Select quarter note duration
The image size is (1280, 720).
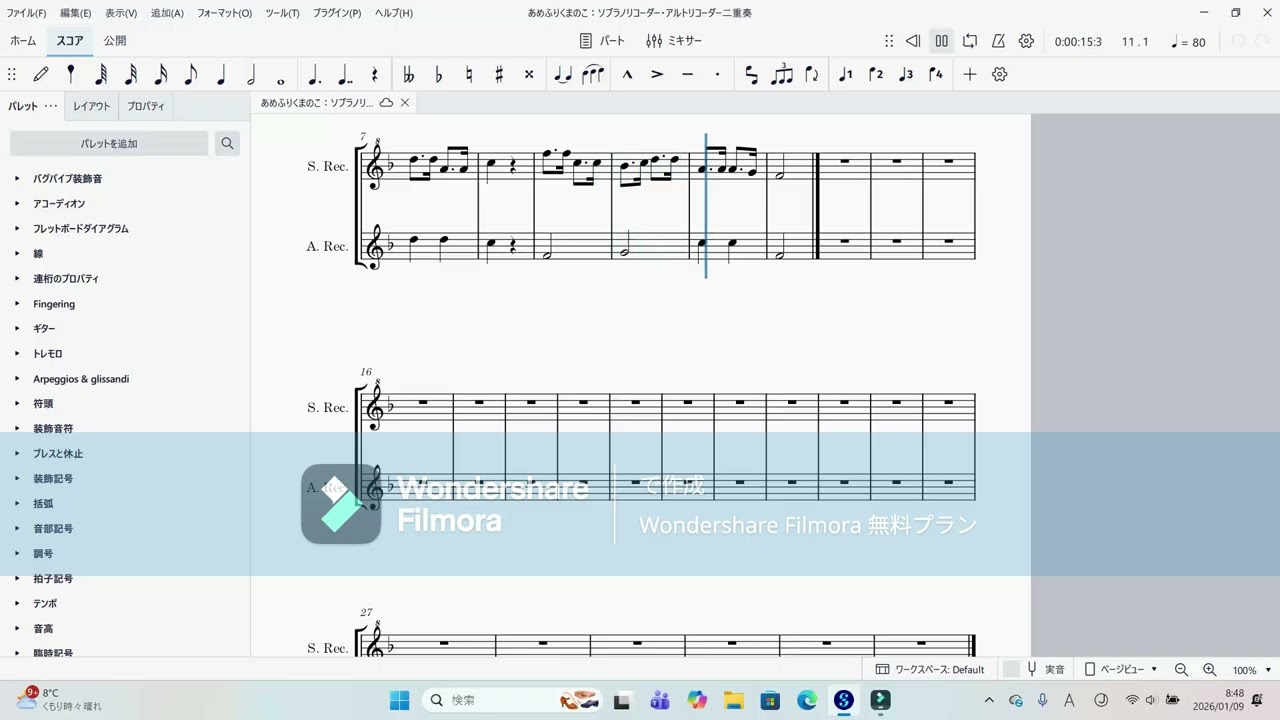point(221,74)
